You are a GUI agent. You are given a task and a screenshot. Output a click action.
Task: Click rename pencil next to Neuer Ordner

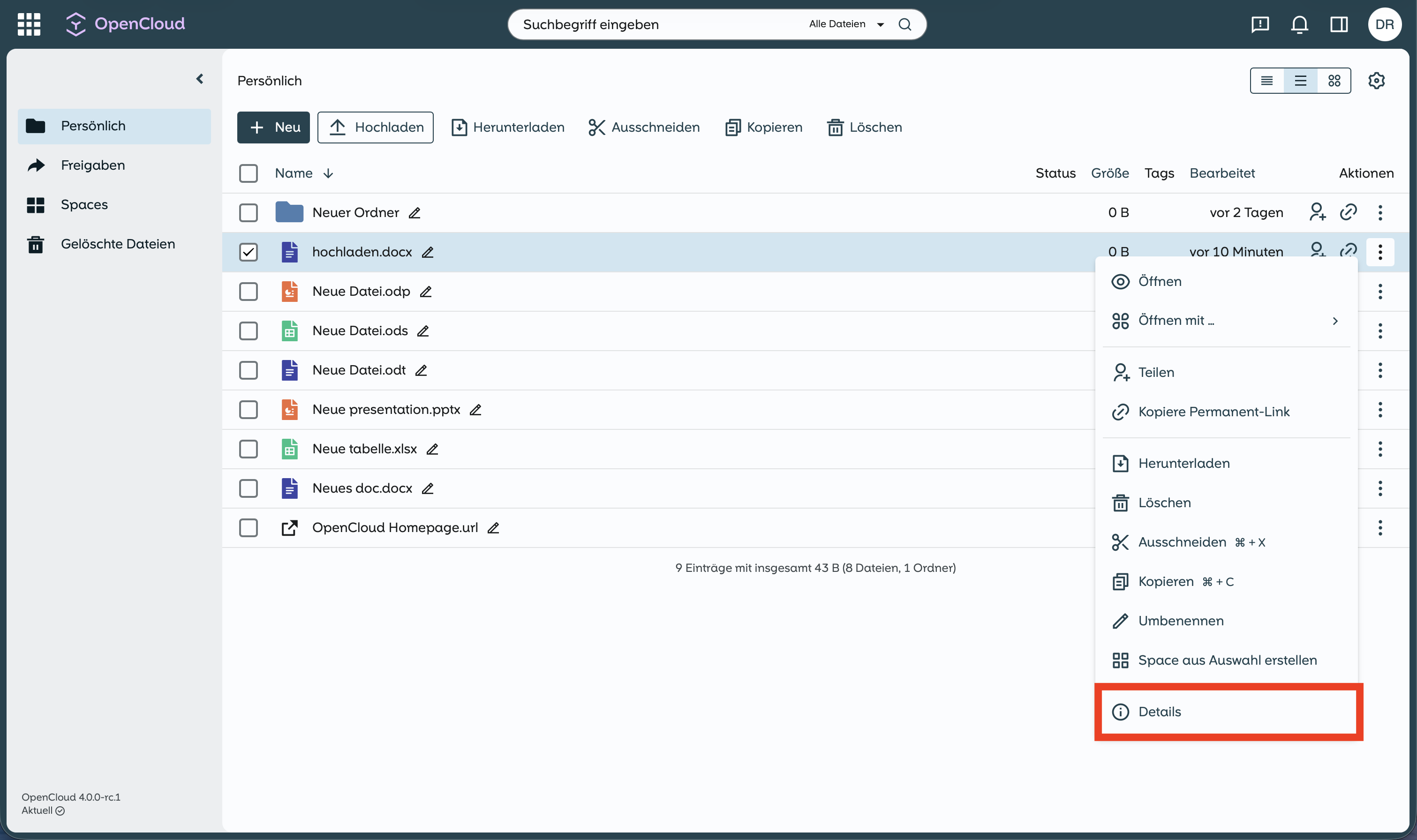point(415,213)
